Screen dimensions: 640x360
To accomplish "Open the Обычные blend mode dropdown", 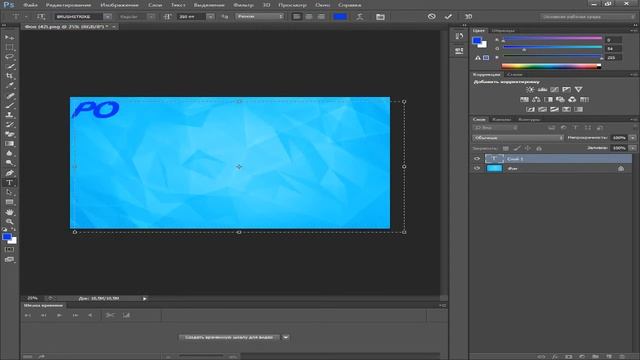I will (x=518, y=138).
